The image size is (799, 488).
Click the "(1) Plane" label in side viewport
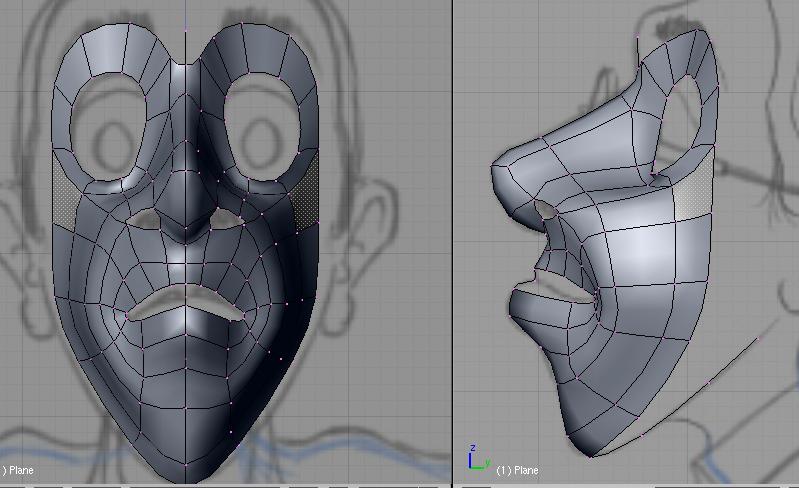517,470
